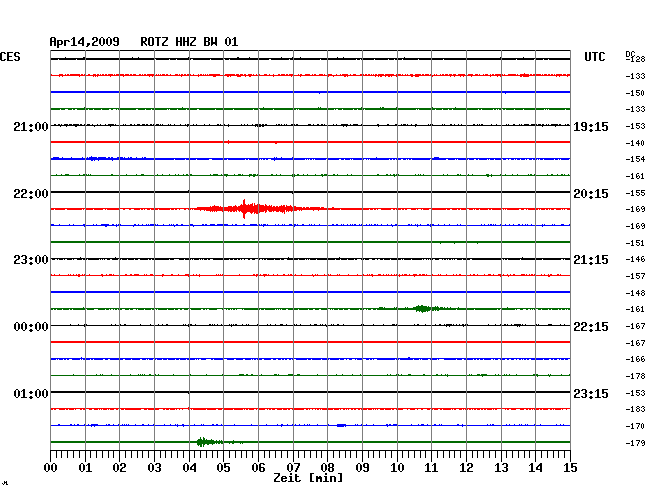Click the x-axis tick label 11

click(431, 468)
